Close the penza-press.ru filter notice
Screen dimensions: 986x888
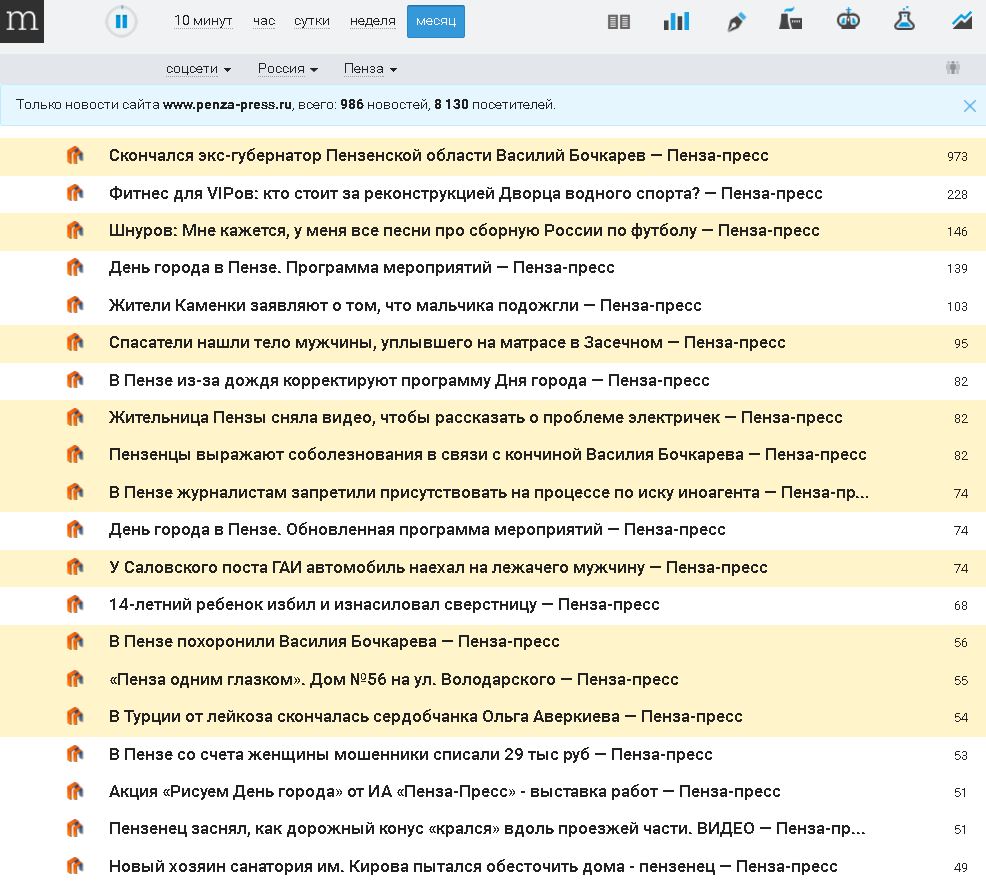pyautogui.click(x=969, y=105)
